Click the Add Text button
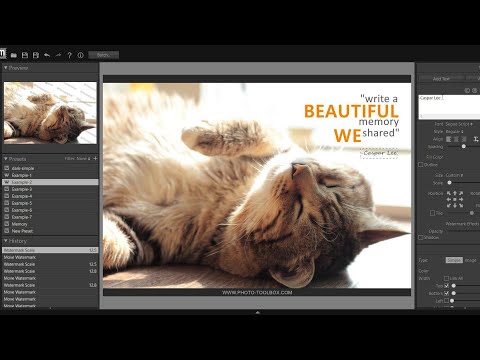480x360 pixels. pyautogui.click(x=441, y=79)
